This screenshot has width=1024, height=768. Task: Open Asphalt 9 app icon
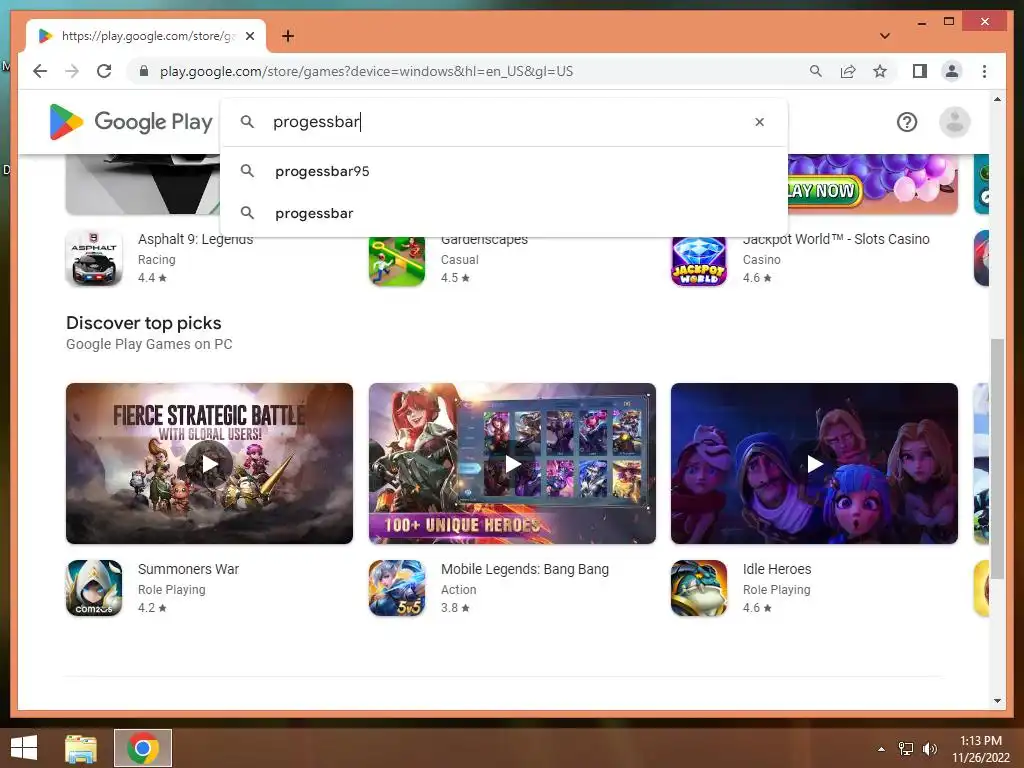coord(94,258)
